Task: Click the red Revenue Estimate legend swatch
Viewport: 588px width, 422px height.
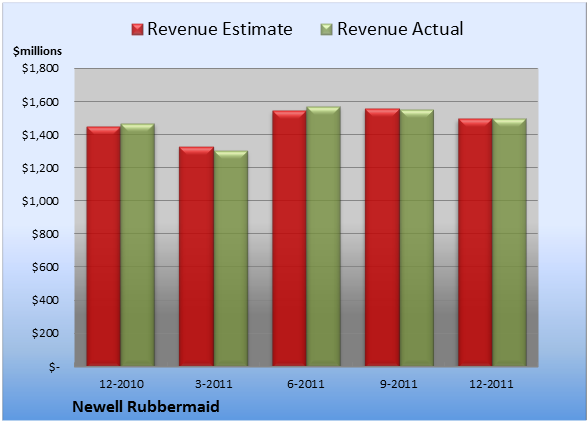Action: 137,29
